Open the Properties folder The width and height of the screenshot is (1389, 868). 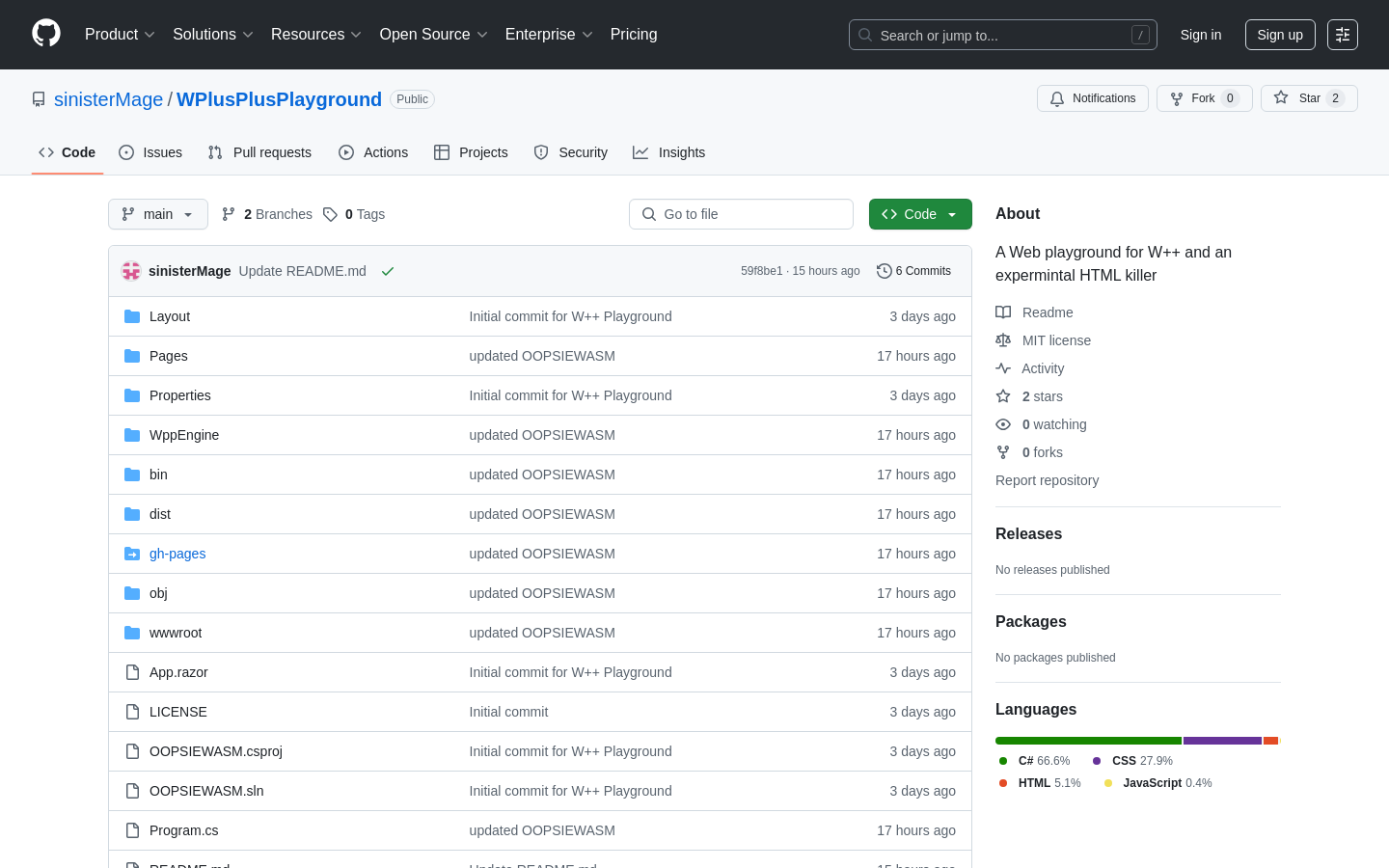(x=180, y=395)
